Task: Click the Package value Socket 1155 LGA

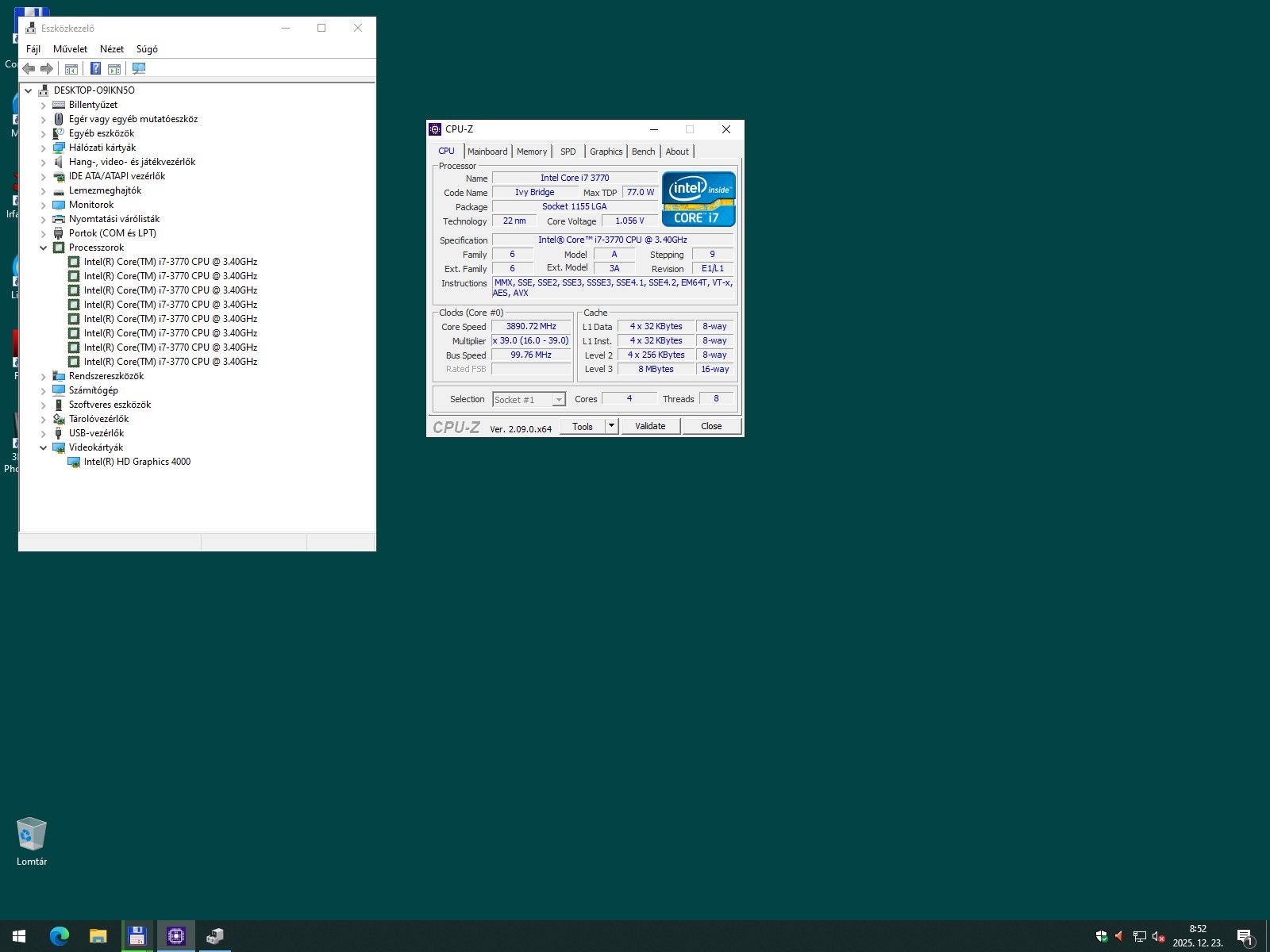Action: [x=575, y=206]
